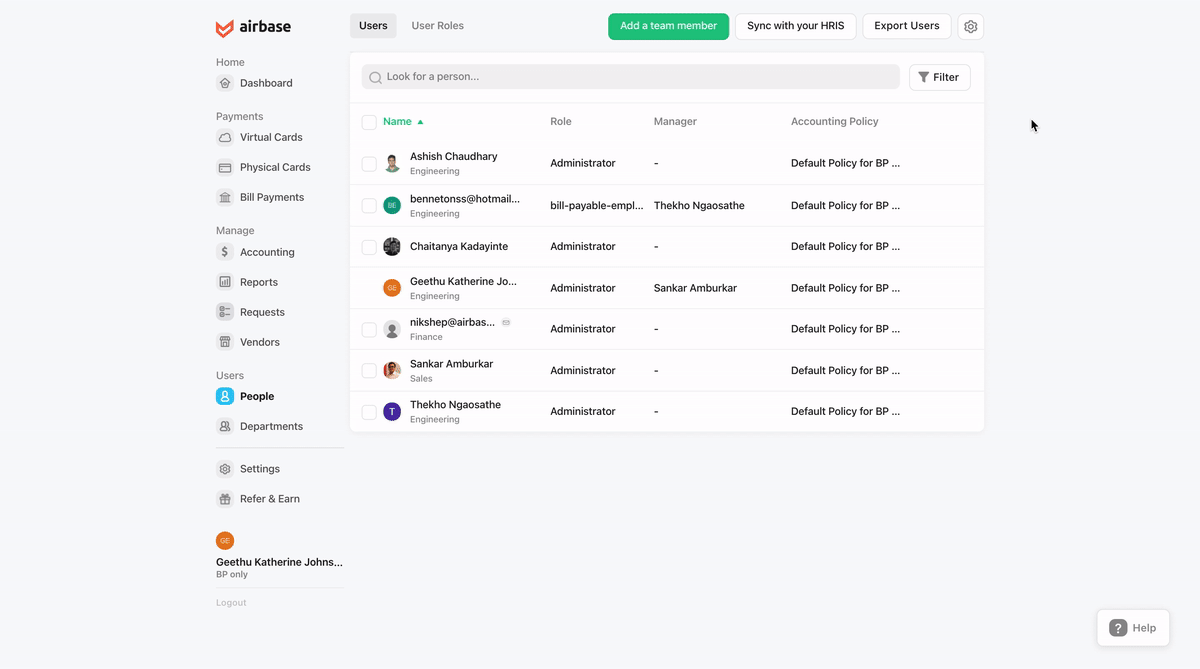Click Chaitanya Kadayinte's avatar
Image resolution: width=1200 pixels, height=669 pixels.
click(x=392, y=246)
